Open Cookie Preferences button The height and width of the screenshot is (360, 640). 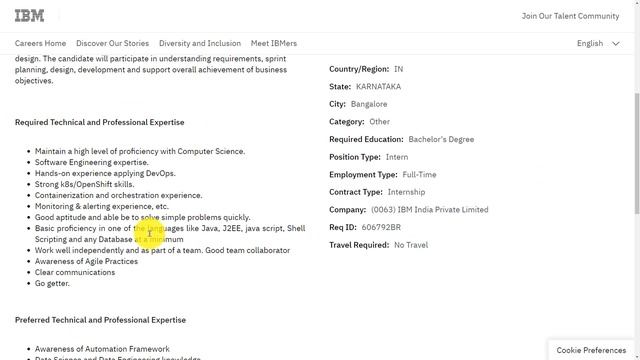(591, 350)
